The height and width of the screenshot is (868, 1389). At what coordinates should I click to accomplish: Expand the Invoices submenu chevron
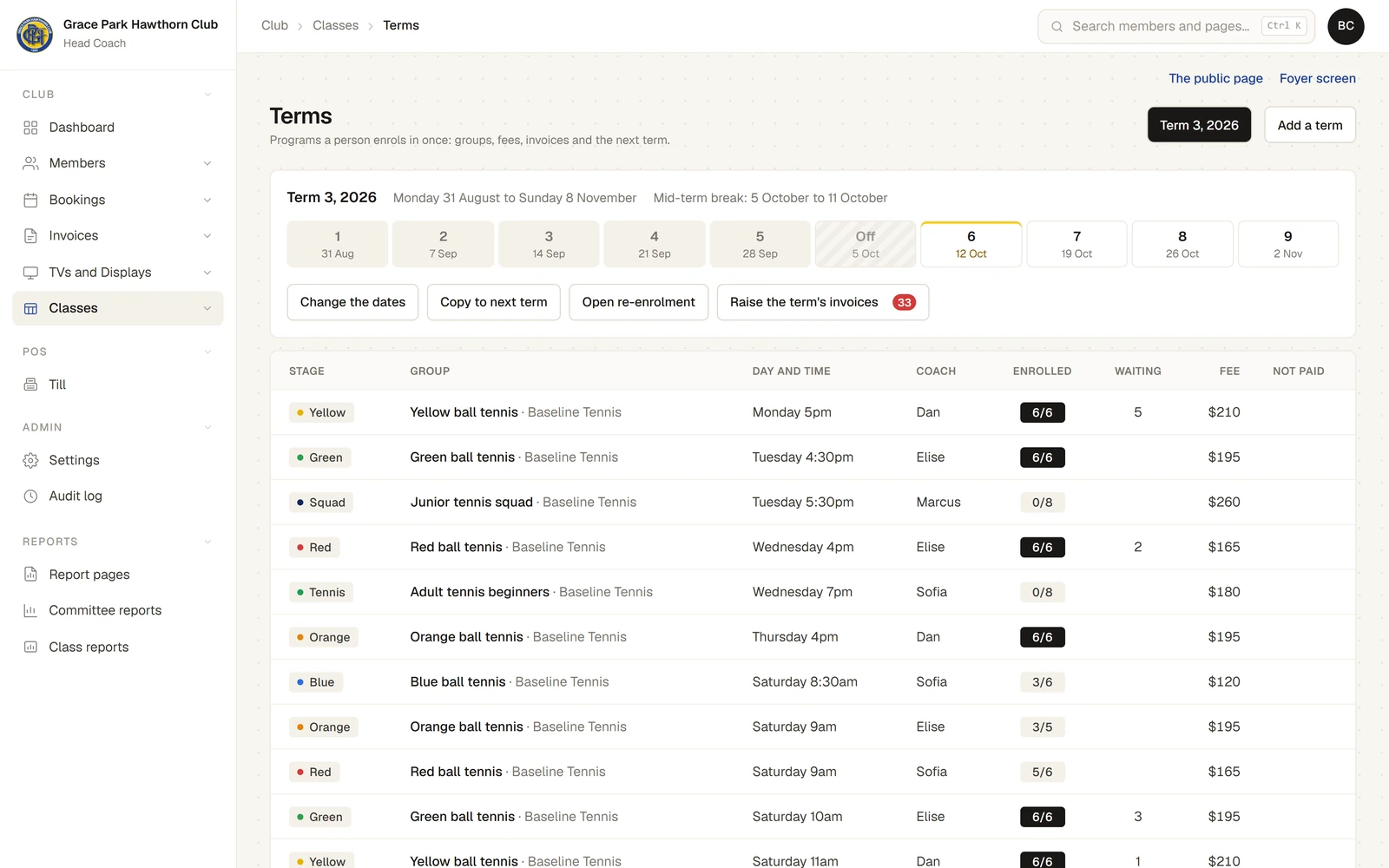pos(207,236)
